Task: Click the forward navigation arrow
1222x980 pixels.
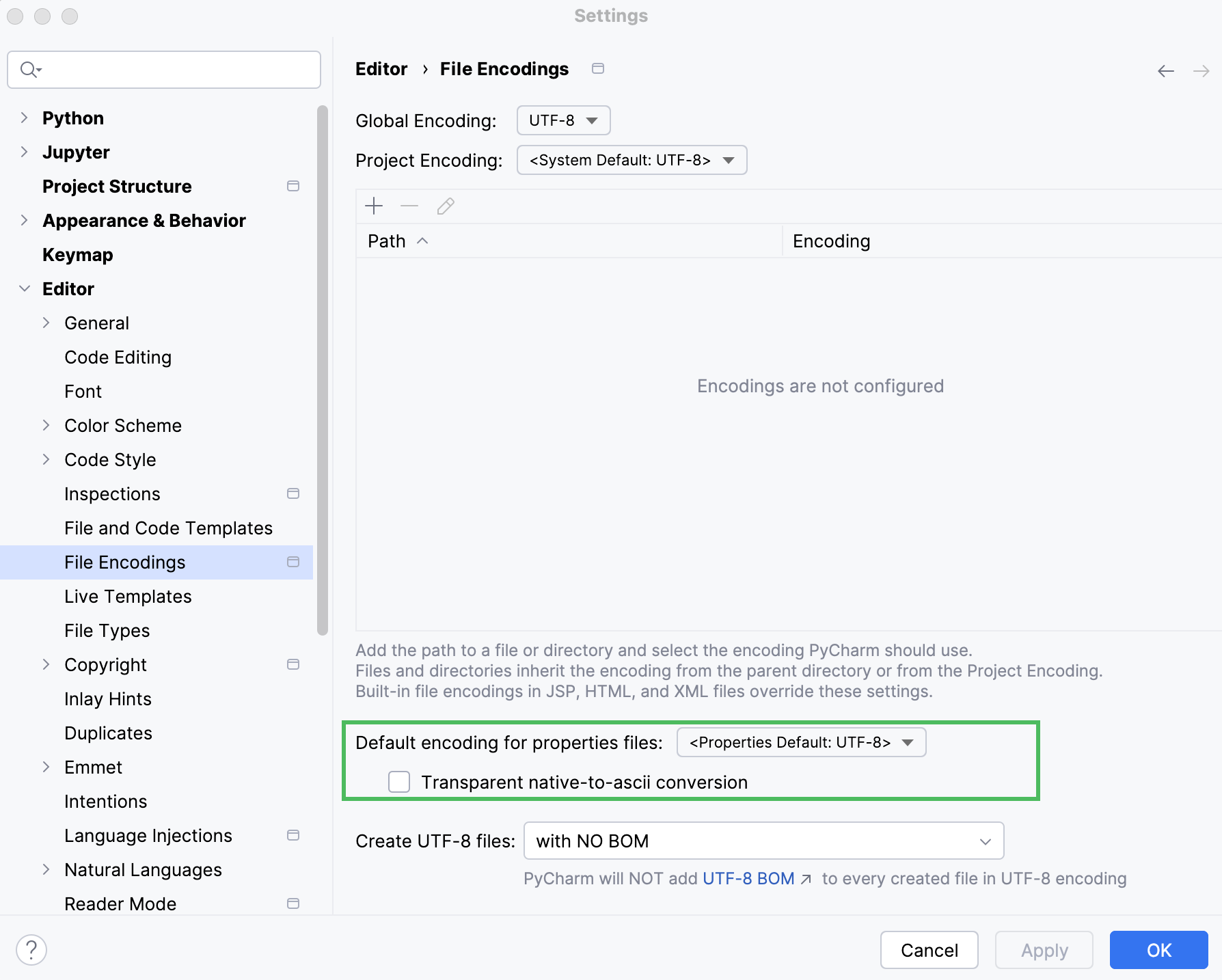Action: click(1200, 70)
